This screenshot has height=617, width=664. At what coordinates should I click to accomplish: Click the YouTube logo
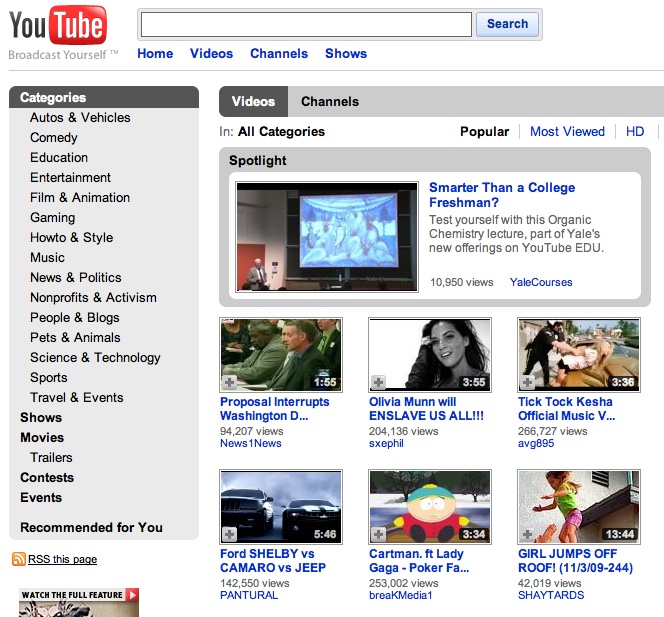point(58,25)
